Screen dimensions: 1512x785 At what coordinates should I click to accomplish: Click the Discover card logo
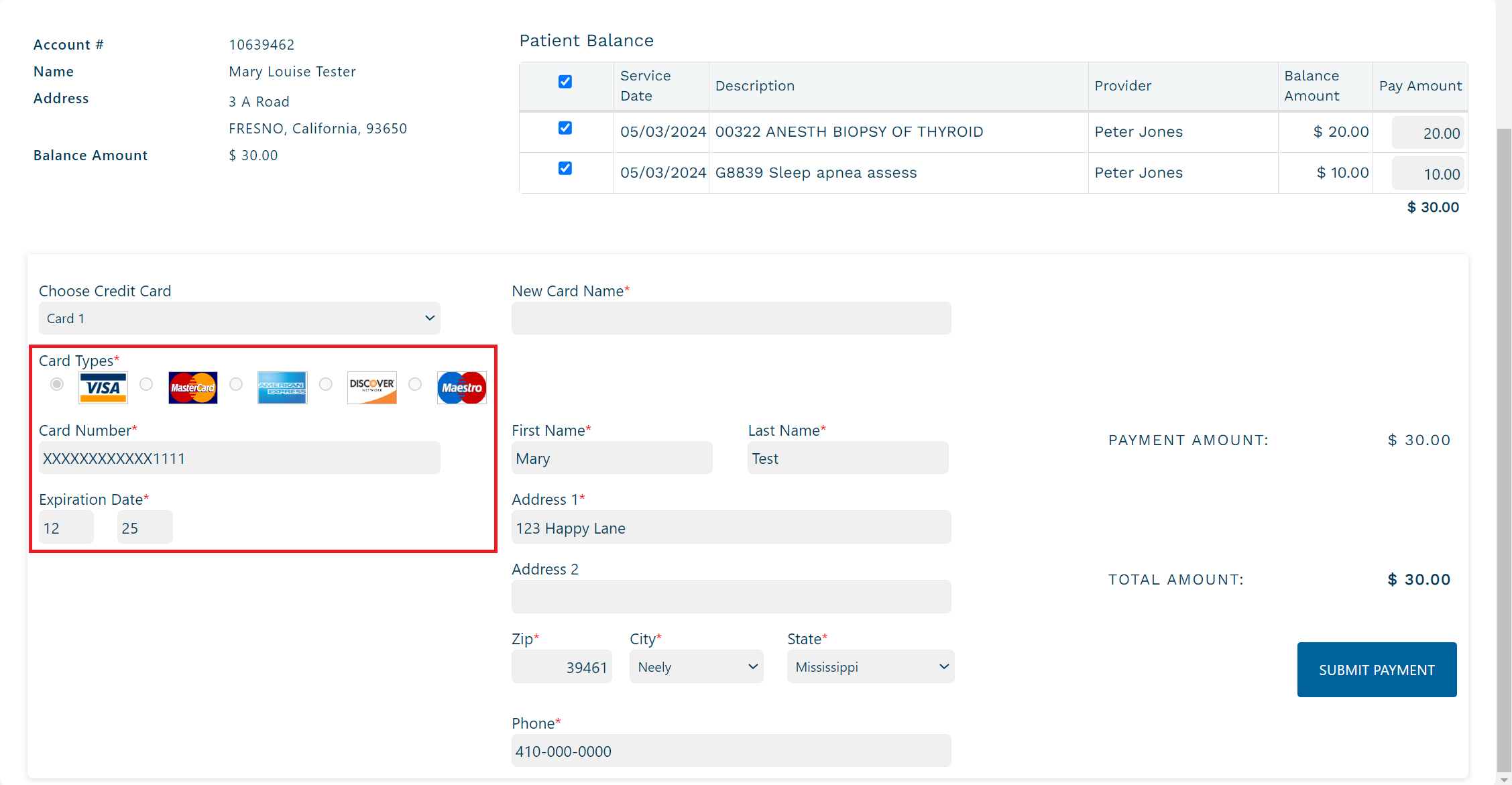coord(372,387)
